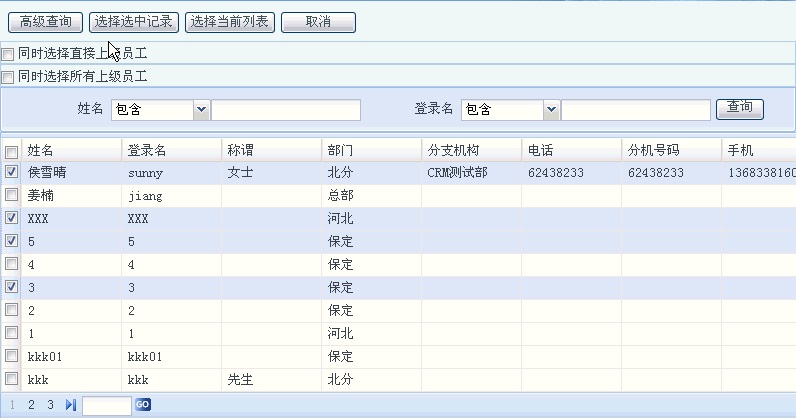Go to page 2 of results
This screenshot has height=418, width=796.
[x=31, y=405]
